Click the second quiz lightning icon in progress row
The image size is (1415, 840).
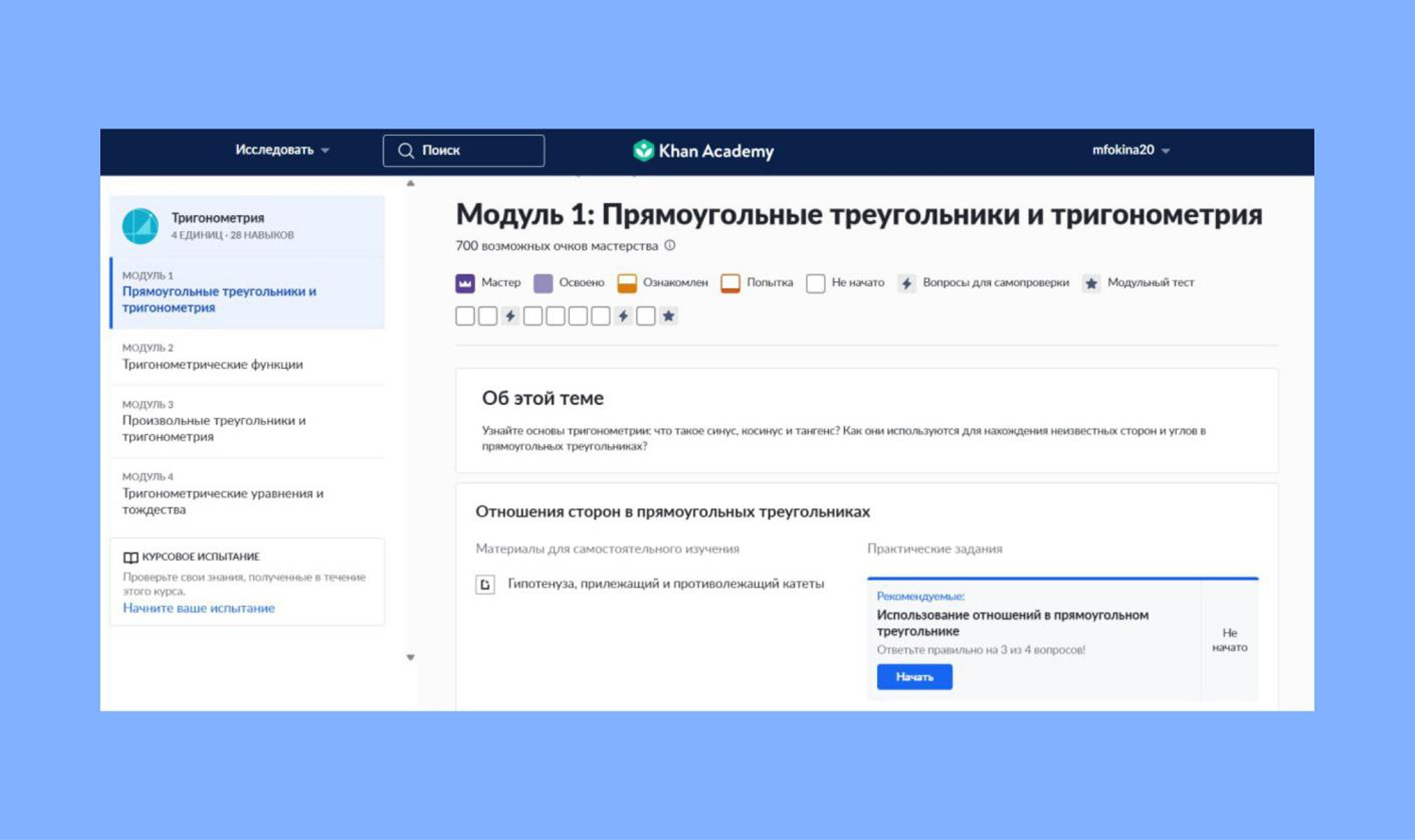(623, 316)
